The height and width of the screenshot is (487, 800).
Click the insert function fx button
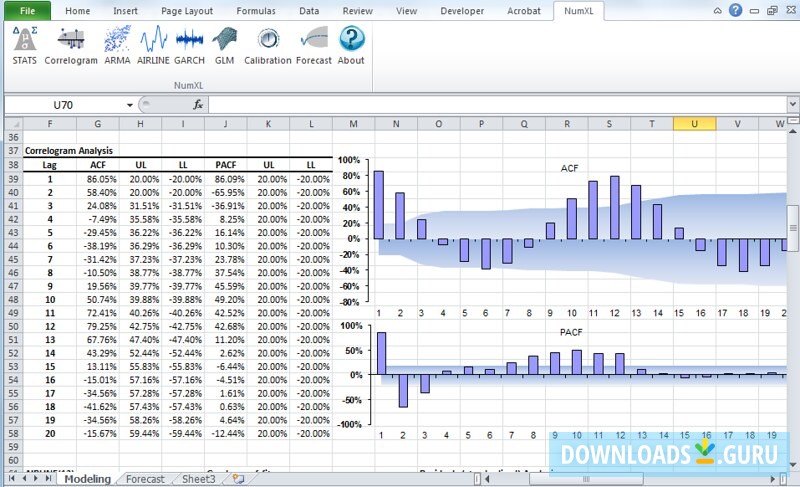(198, 105)
